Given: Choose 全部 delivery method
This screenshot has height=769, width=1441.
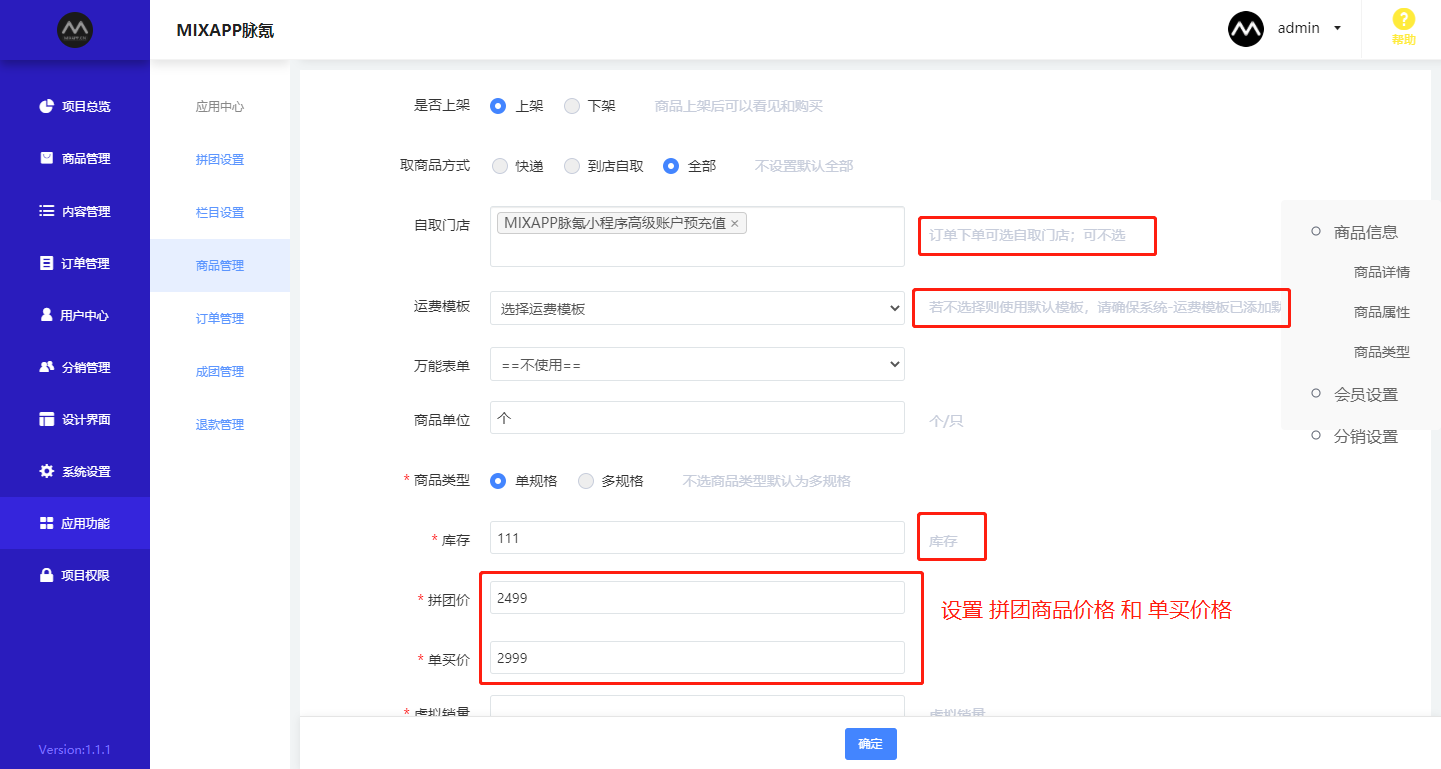Looking at the screenshot, I should (x=672, y=166).
